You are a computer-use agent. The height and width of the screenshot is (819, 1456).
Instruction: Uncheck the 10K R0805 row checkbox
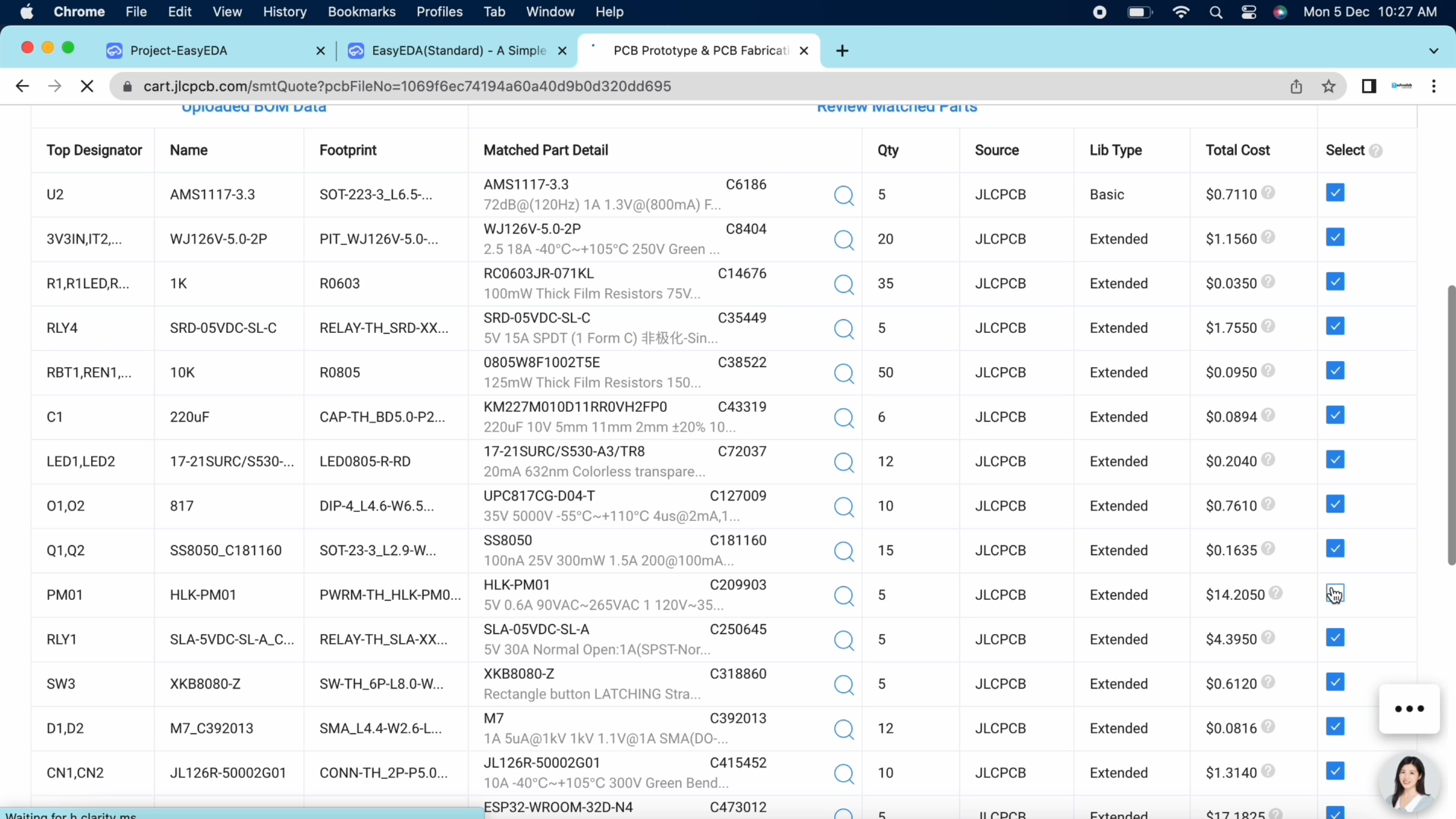pyautogui.click(x=1335, y=371)
